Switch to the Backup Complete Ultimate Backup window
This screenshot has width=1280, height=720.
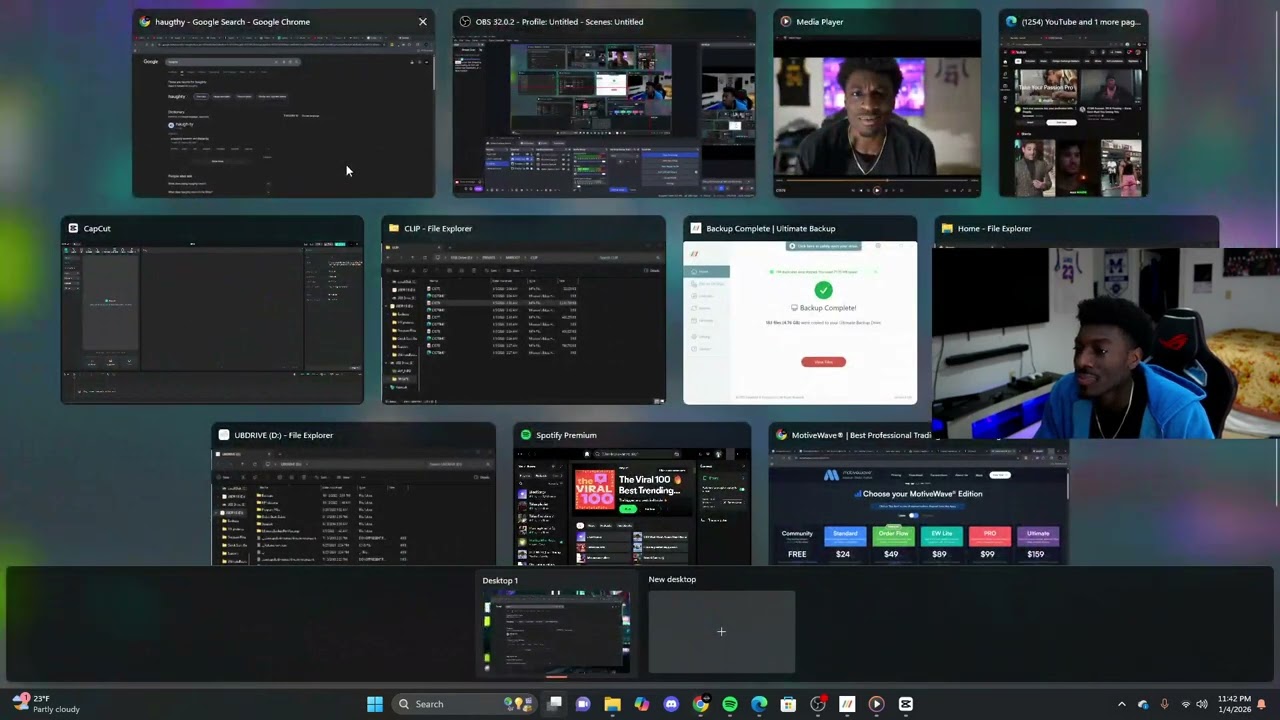coord(800,310)
